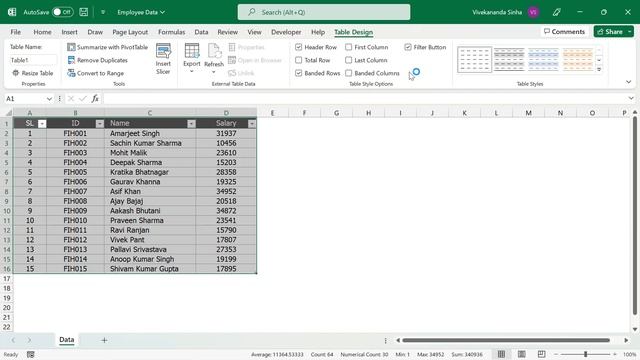Viewport: 640px width, 360px height.
Task: Expand the formula bar
Action: pos(631,98)
